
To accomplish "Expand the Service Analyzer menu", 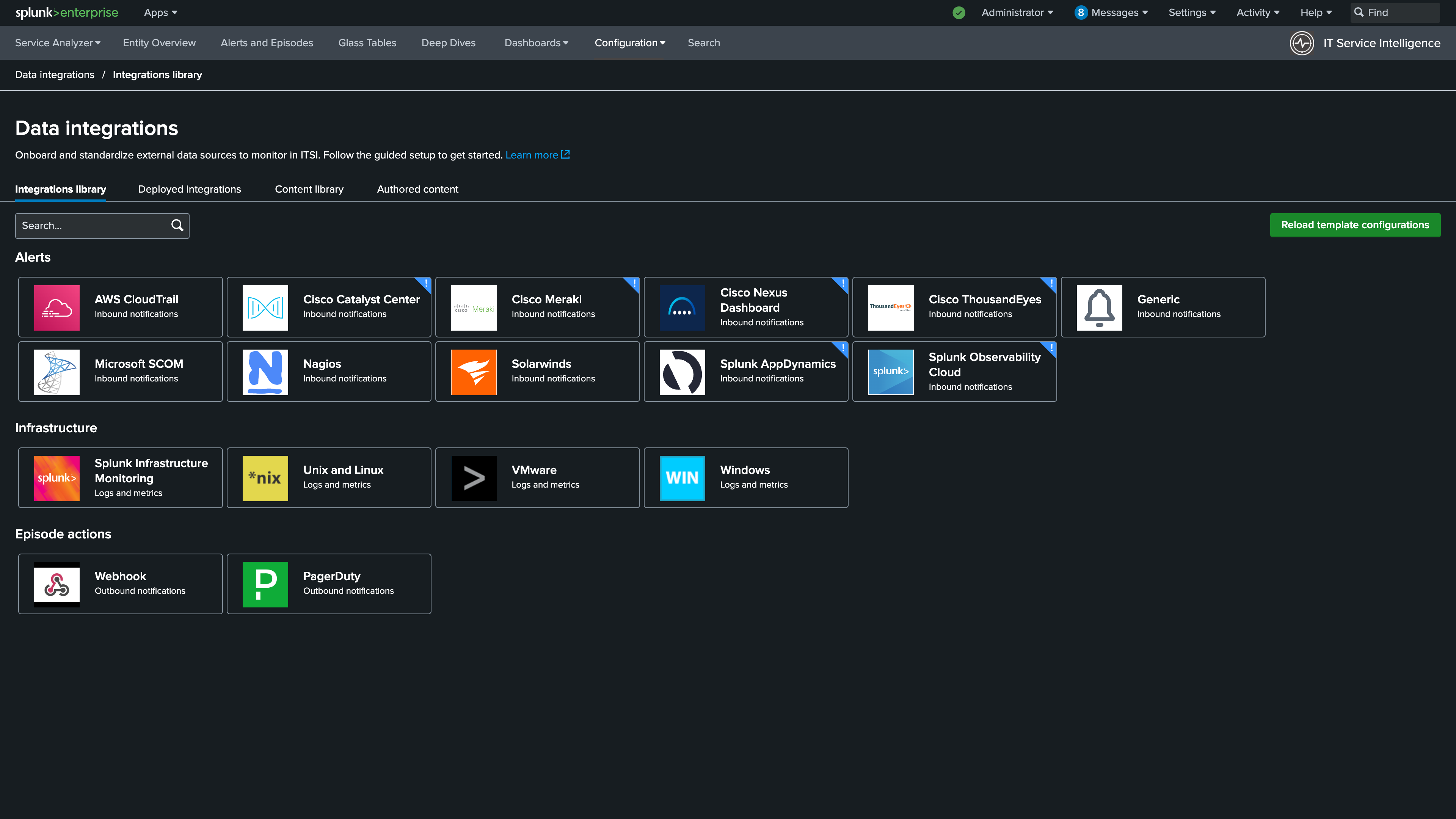I will pyautogui.click(x=58, y=43).
